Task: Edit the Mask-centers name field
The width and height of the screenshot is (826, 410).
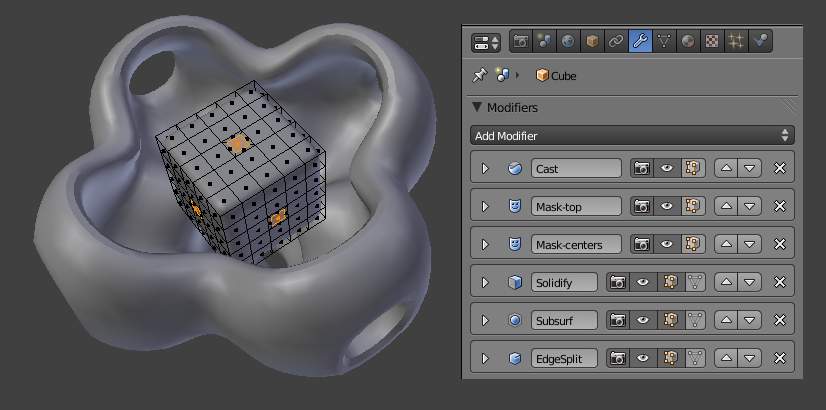Action: click(576, 245)
